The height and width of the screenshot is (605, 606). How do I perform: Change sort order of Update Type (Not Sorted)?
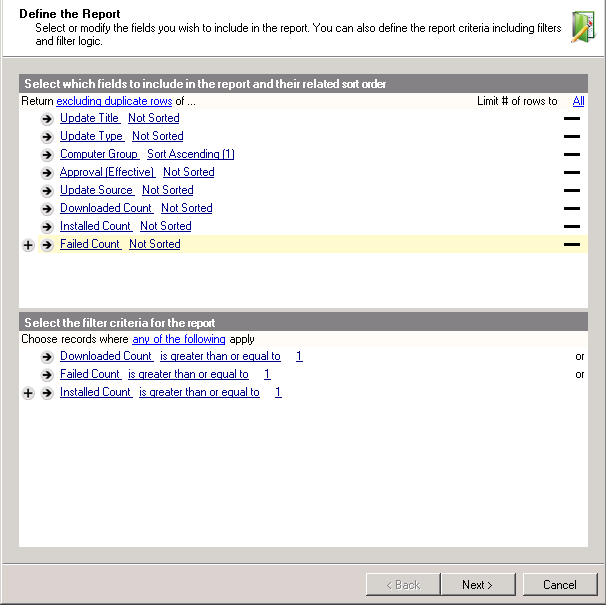158,136
